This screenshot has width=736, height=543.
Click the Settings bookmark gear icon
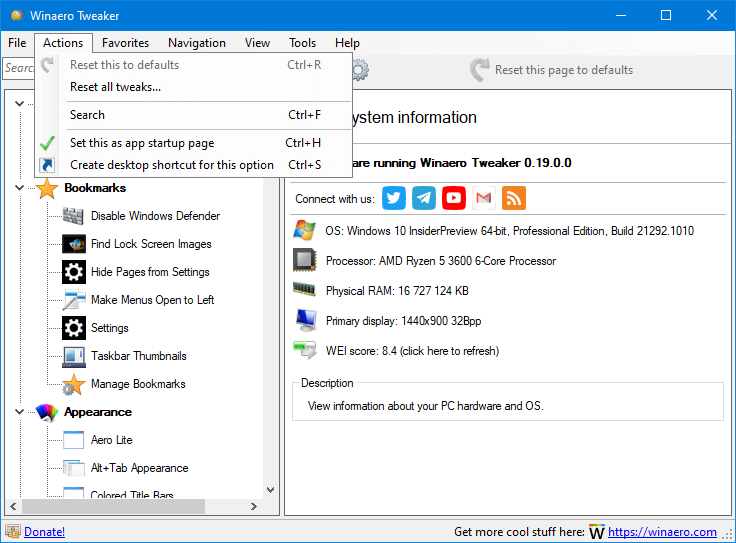pos(74,328)
